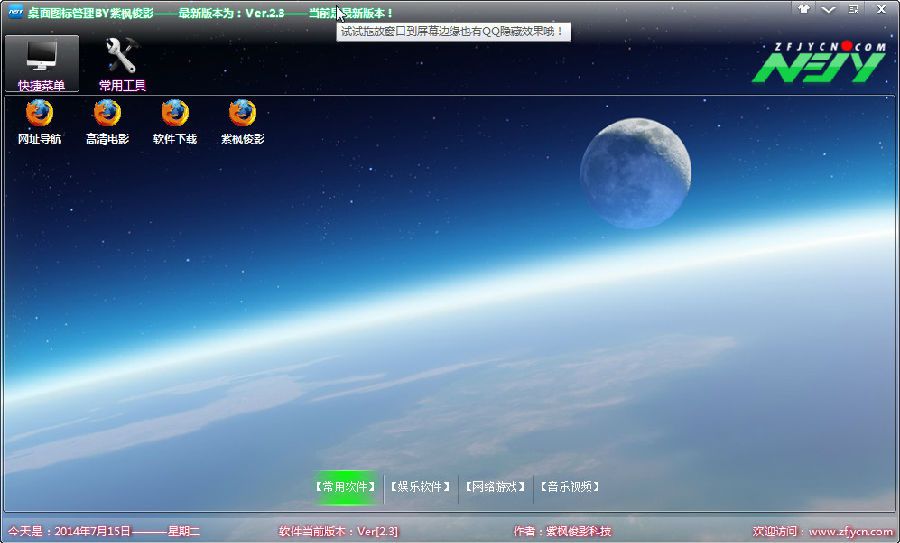This screenshot has width=900, height=543.
Task: Select the 【常用软件】 category tab
Action: [x=346, y=487]
